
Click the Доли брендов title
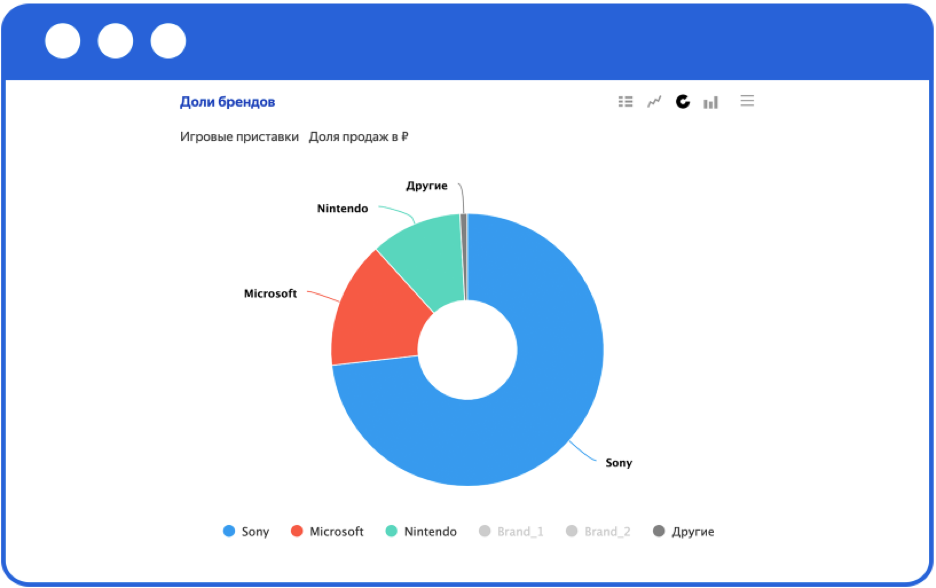click(227, 102)
